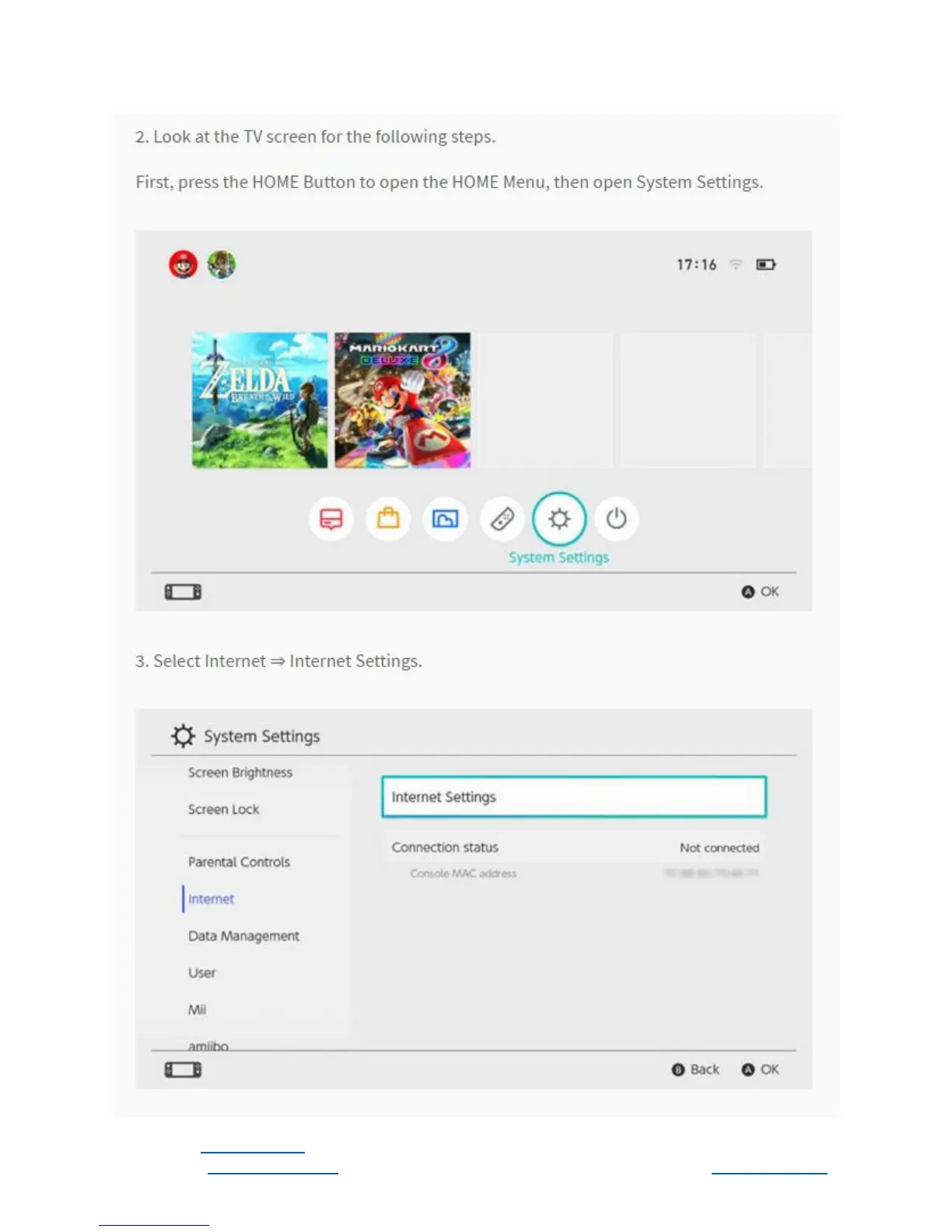This screenshot has height=1232, width=952.
Task: Open the Mario Kart 8 Deluxe game tile
Action: 403,401
